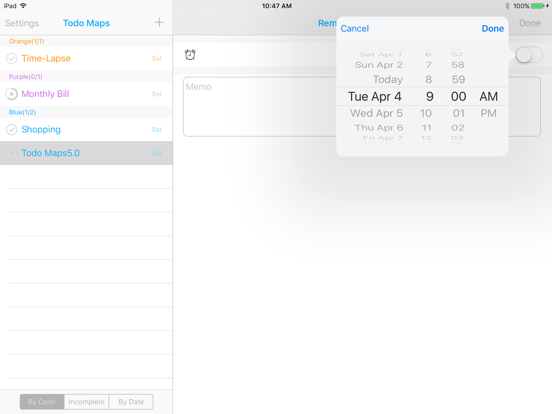Cancel the date picker popover

[355, 29]
